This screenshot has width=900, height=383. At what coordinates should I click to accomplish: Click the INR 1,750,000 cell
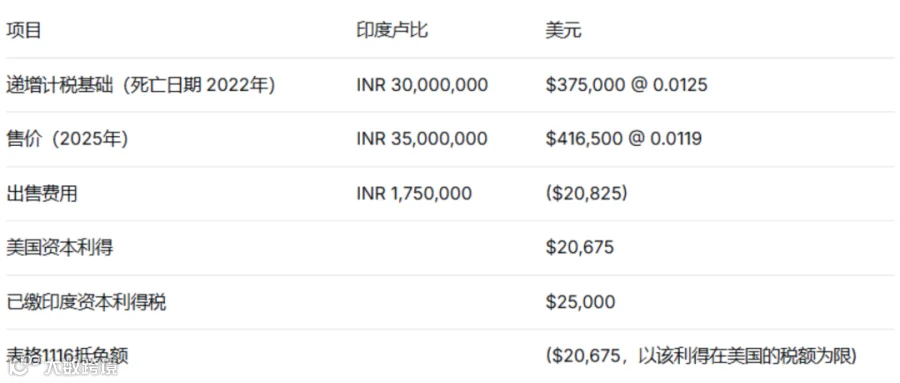[x=414, y=194]
